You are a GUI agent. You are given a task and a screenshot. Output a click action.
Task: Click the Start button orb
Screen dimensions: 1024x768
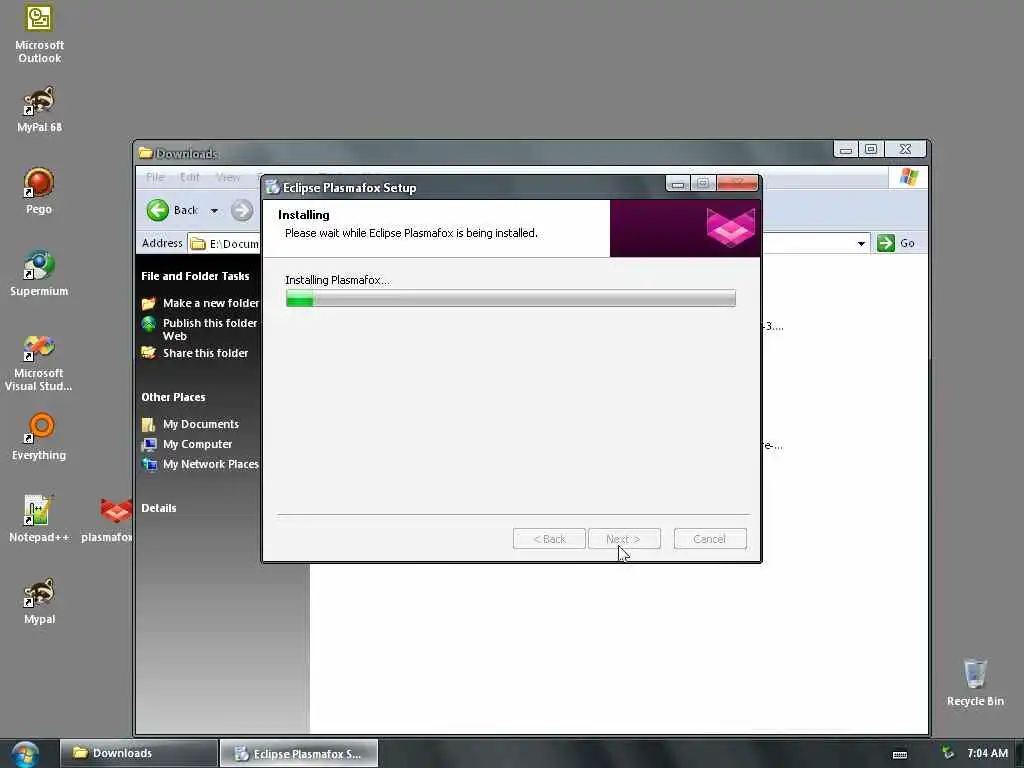(x=25, y=754)
